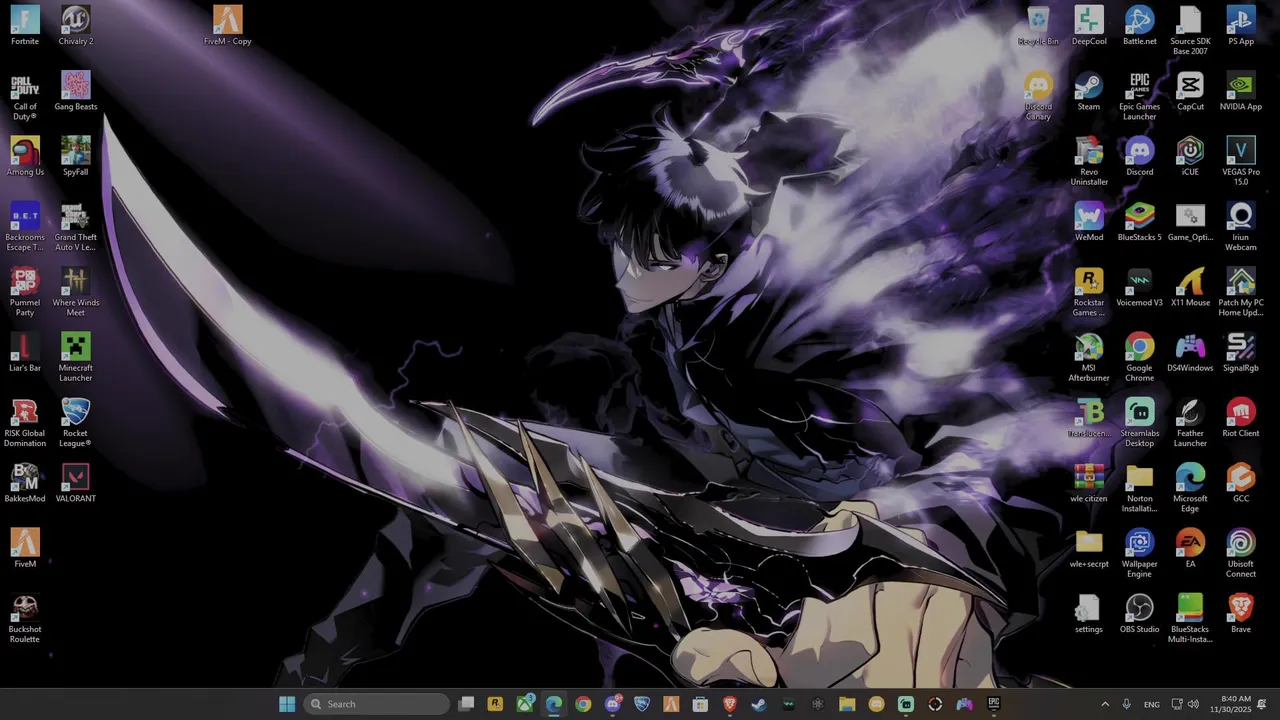Select the WeMod desktop icon

[x=1089, y=222]
